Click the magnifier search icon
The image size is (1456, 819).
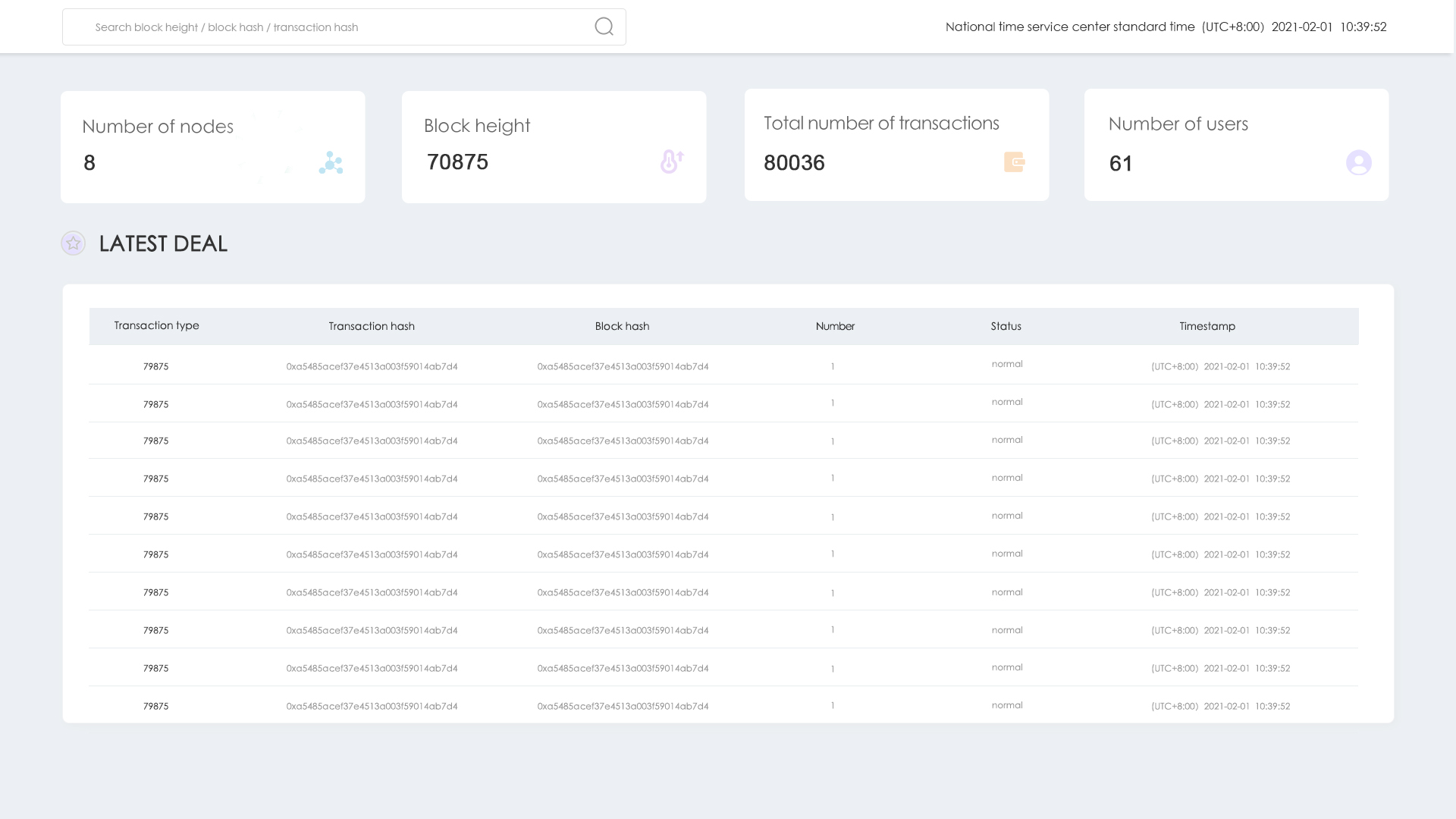click(604, 27)
